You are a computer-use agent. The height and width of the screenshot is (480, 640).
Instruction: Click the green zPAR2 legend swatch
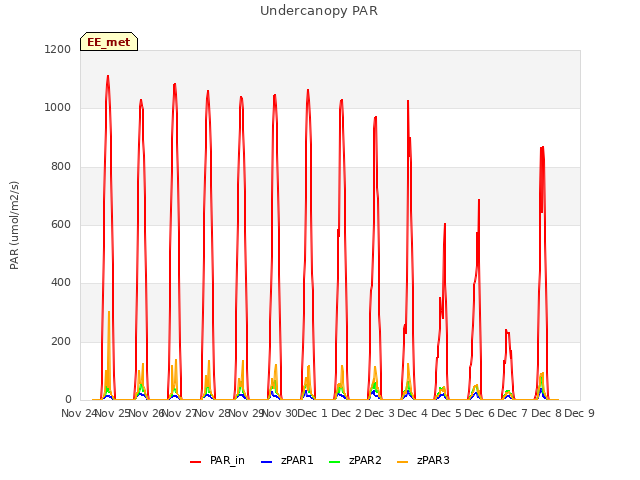[x=335, y=462]
